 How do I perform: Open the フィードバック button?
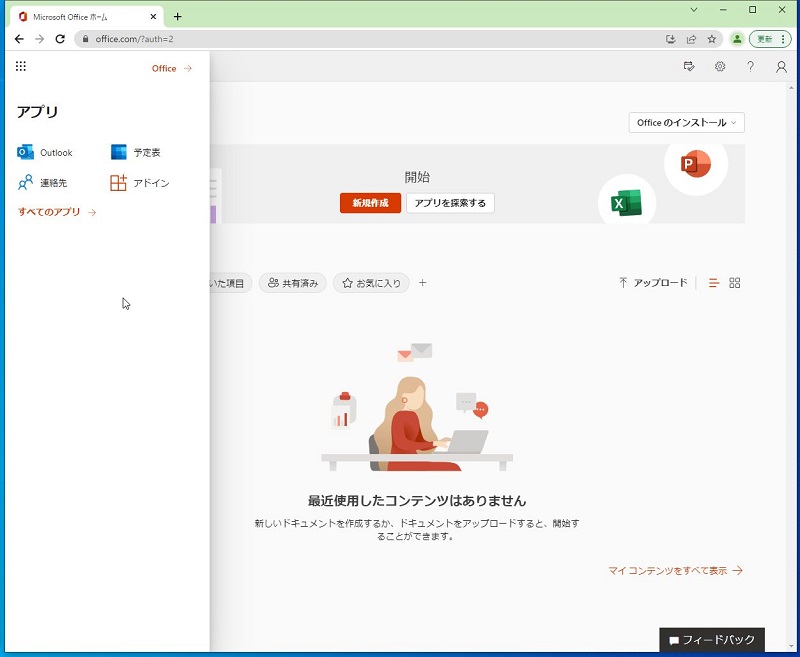click(712, 640)
